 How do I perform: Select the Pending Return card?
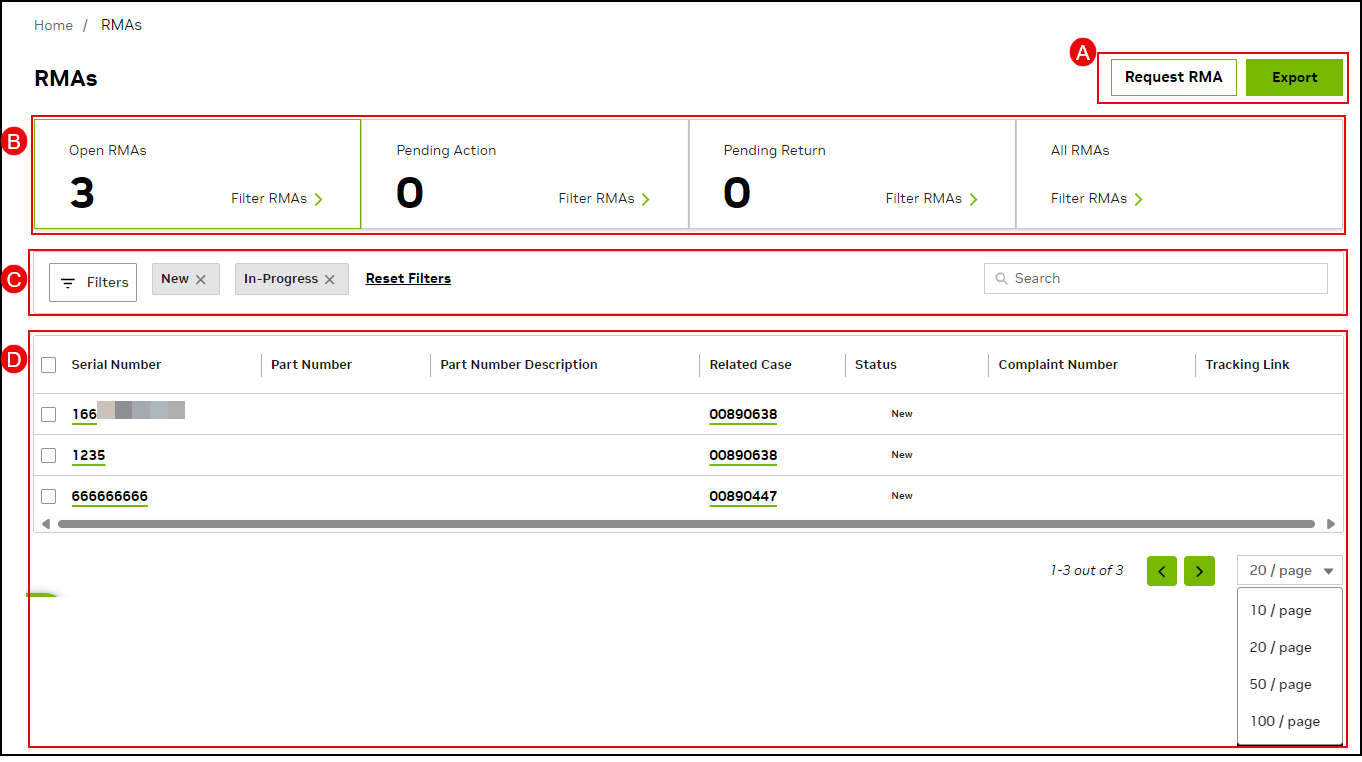[852, 174]
